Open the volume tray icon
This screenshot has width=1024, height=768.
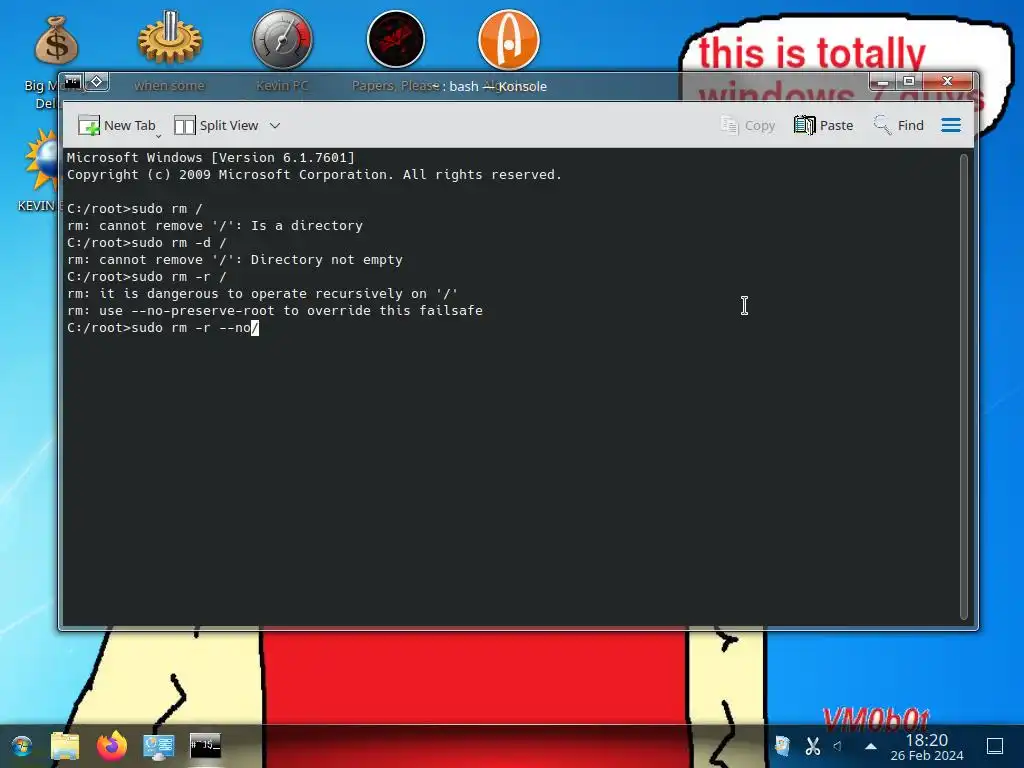838,746
